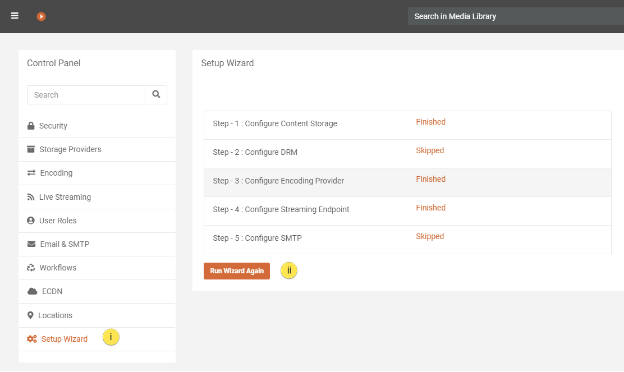Select Storage Providers in the Control Panel

click(x=97, y=149)
